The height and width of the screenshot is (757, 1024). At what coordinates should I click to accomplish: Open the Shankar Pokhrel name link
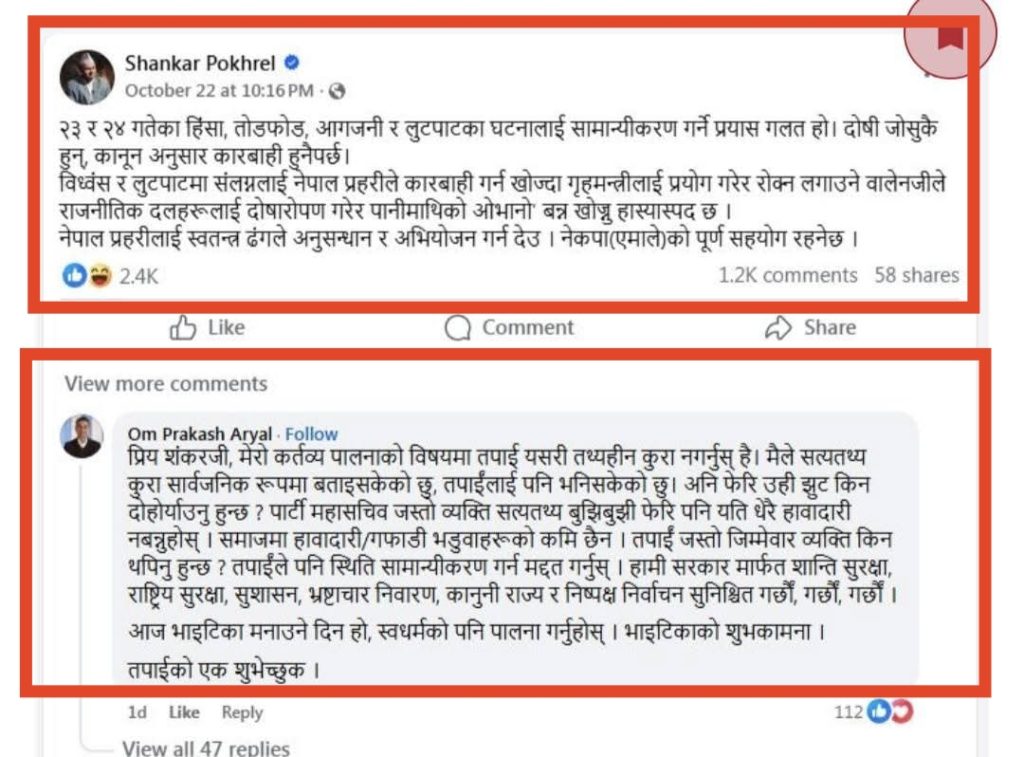click(x=200, y=63)
